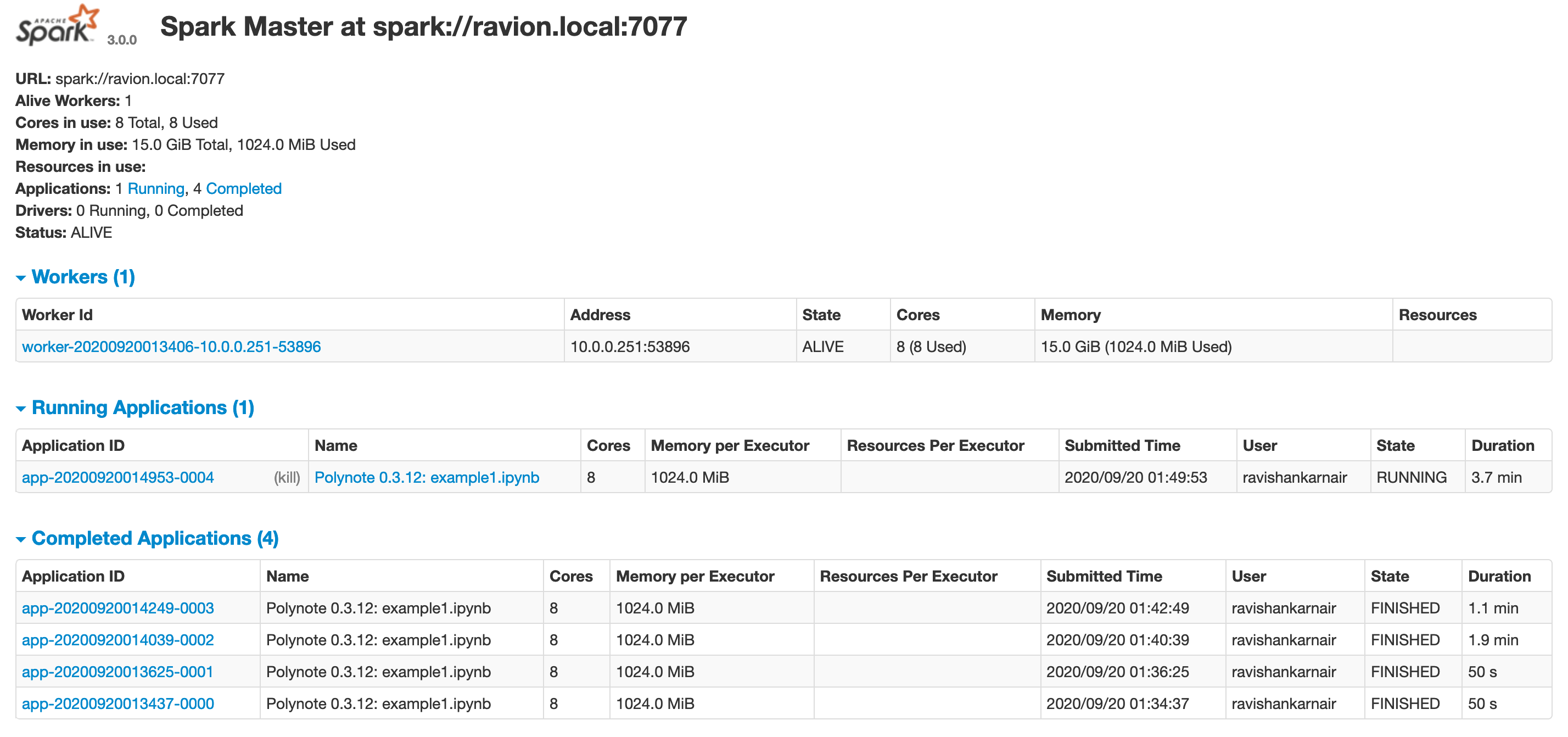Click the 1.9 min duration value
Viewport: 1568px width, 737px height.
click(1493, 640)
